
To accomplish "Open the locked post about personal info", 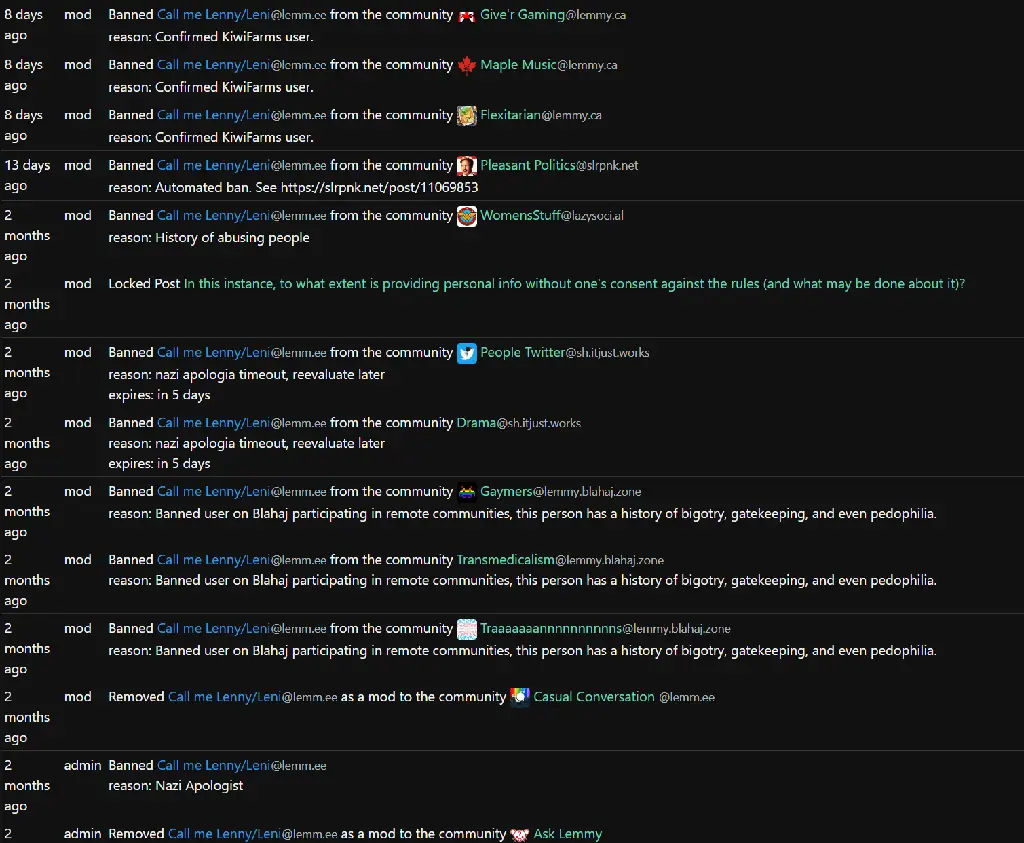I will [575, 284].
